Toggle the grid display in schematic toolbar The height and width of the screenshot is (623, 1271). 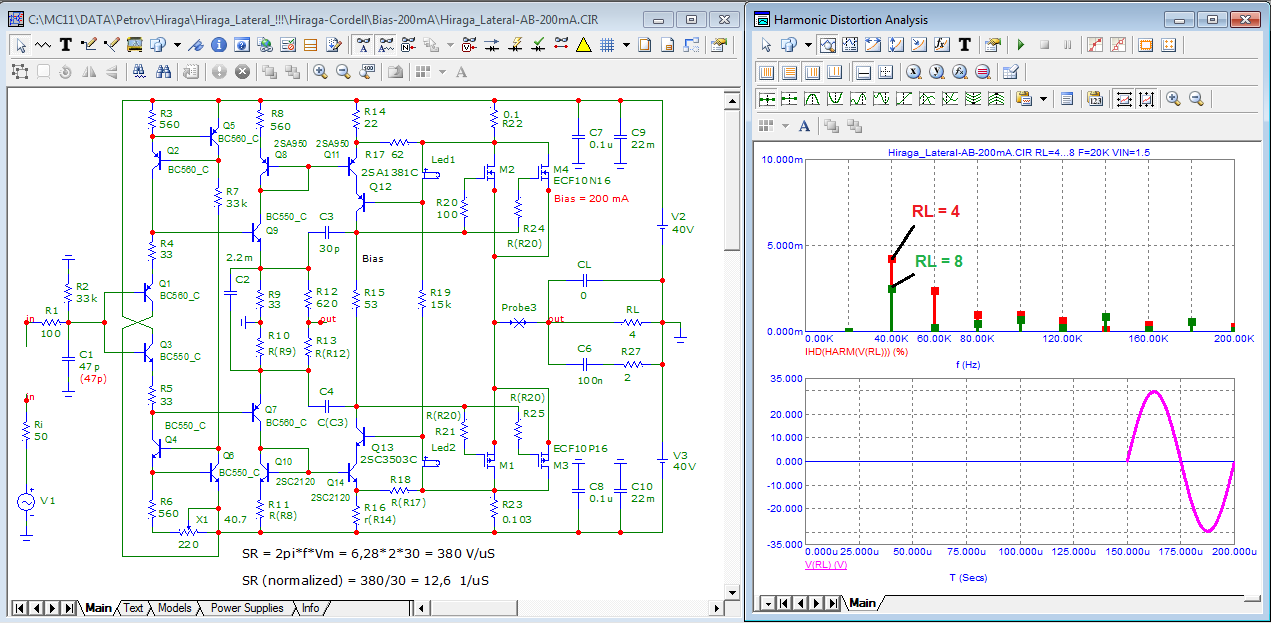pos(607,44)
